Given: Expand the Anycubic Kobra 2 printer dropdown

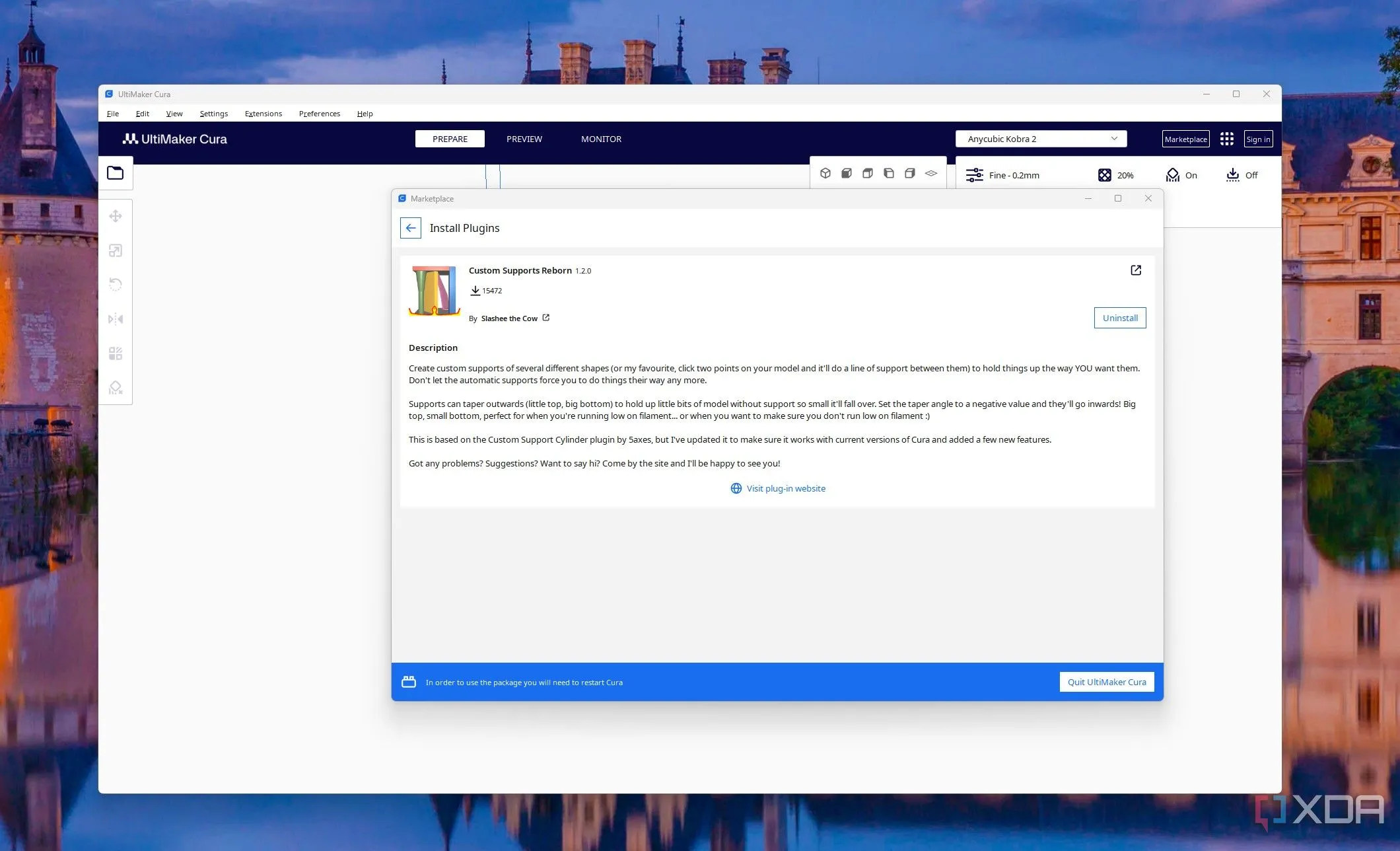Looking at the screenshot, I should (x=1041, y=139).
